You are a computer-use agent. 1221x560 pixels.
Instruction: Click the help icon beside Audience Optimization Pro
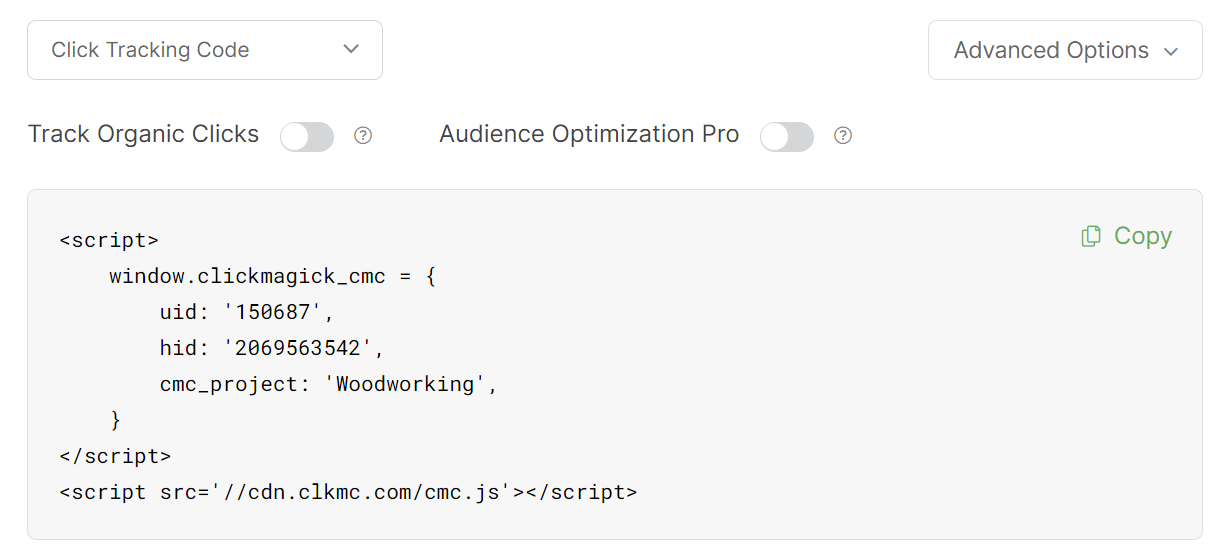pyautogui.click(x=843, y=136)
